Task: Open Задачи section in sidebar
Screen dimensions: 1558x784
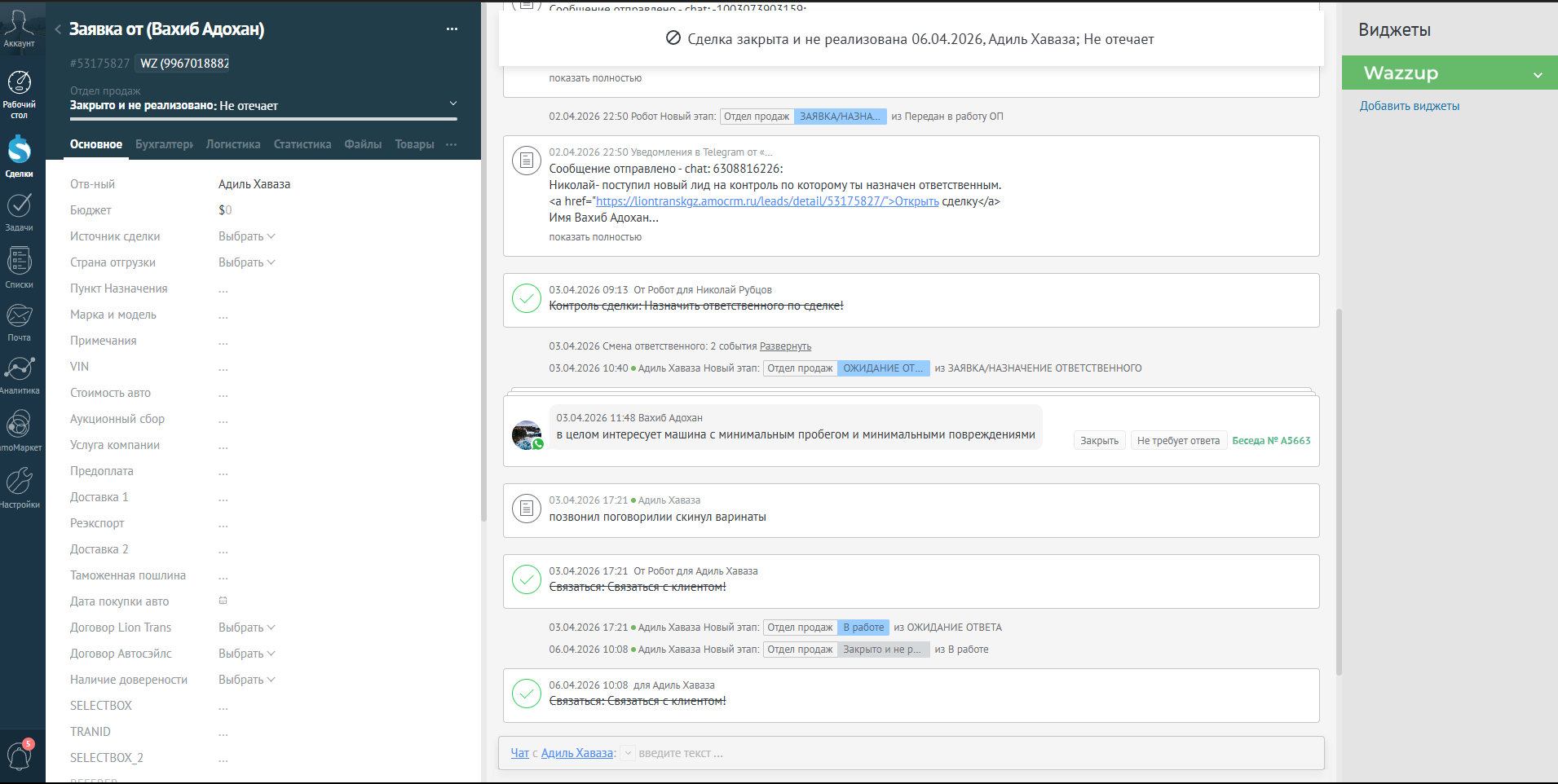Action: click(x=19, y=212)
